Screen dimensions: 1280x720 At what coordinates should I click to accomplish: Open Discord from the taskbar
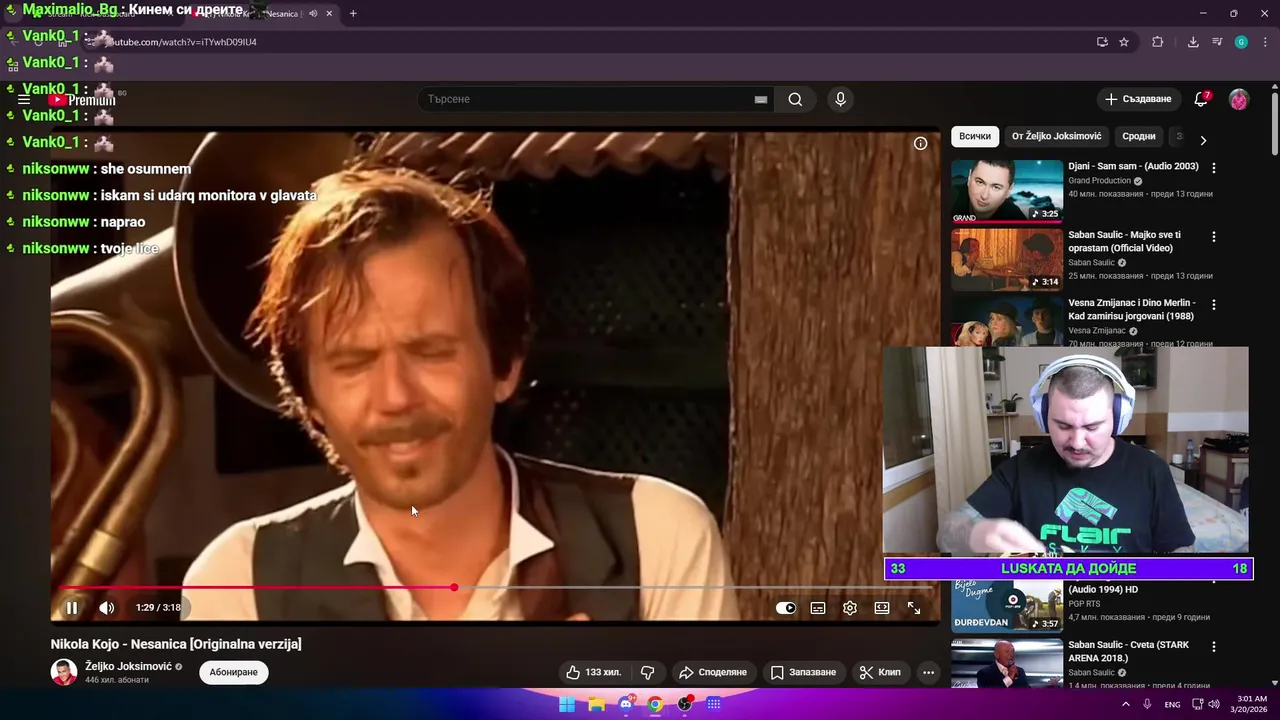626,704
